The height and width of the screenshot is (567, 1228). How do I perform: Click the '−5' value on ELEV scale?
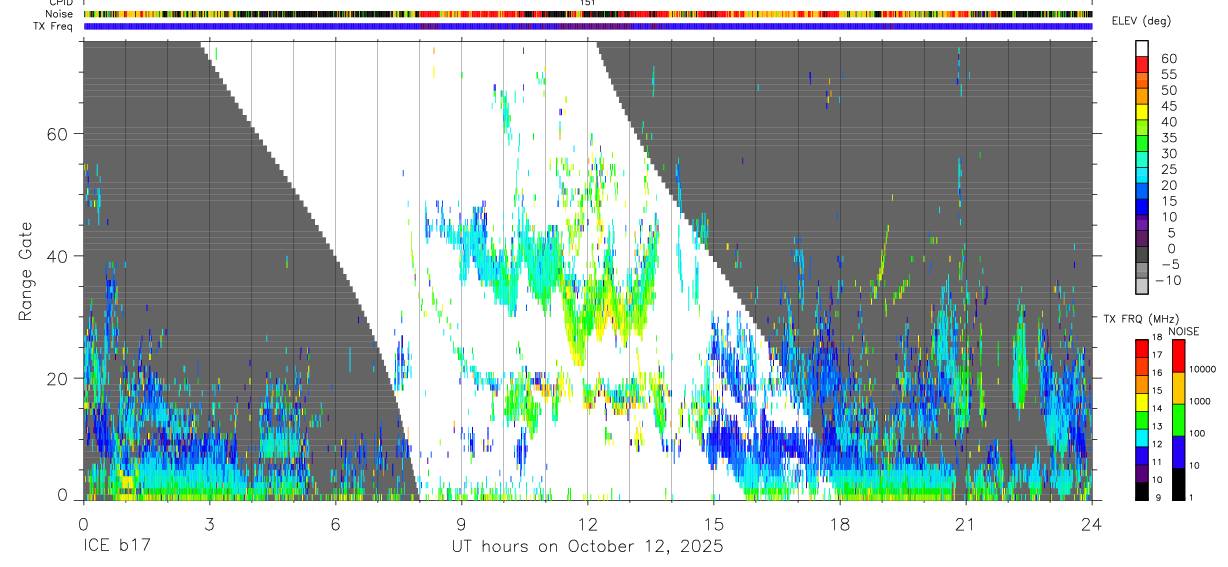click(x=1170, y=264)
